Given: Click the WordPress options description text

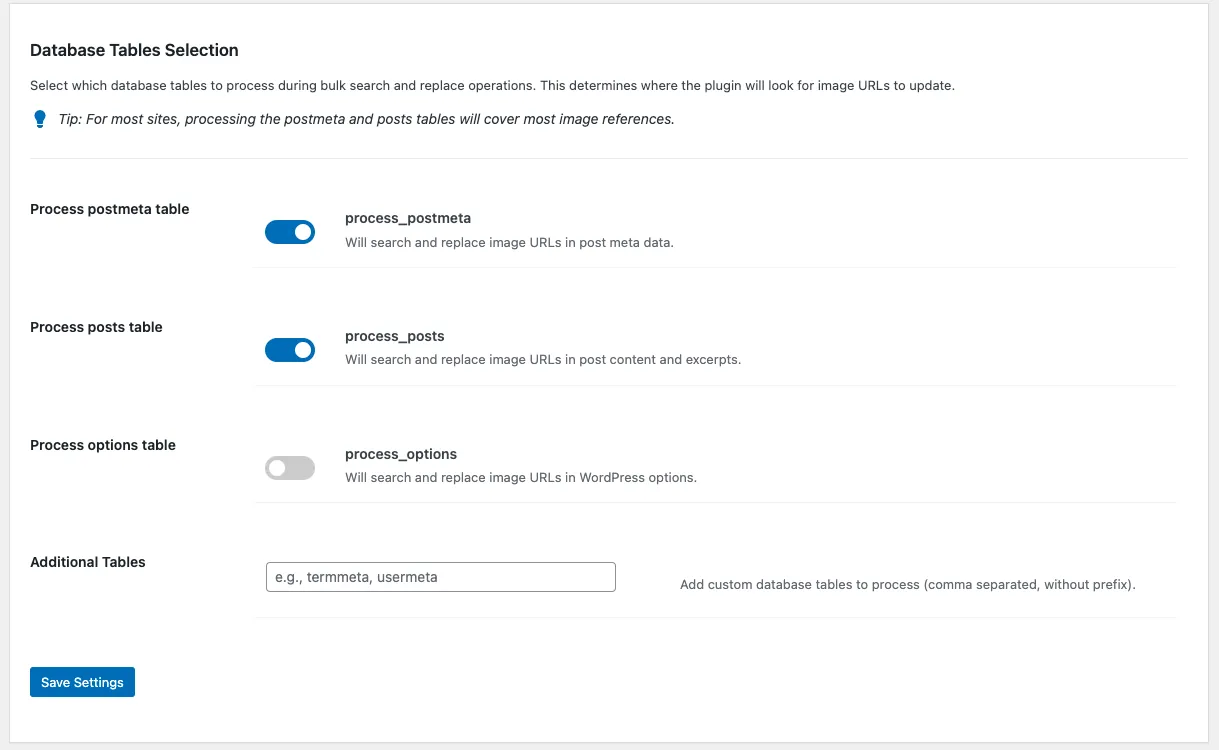Looking at the screenshot, I should [521, 477].
